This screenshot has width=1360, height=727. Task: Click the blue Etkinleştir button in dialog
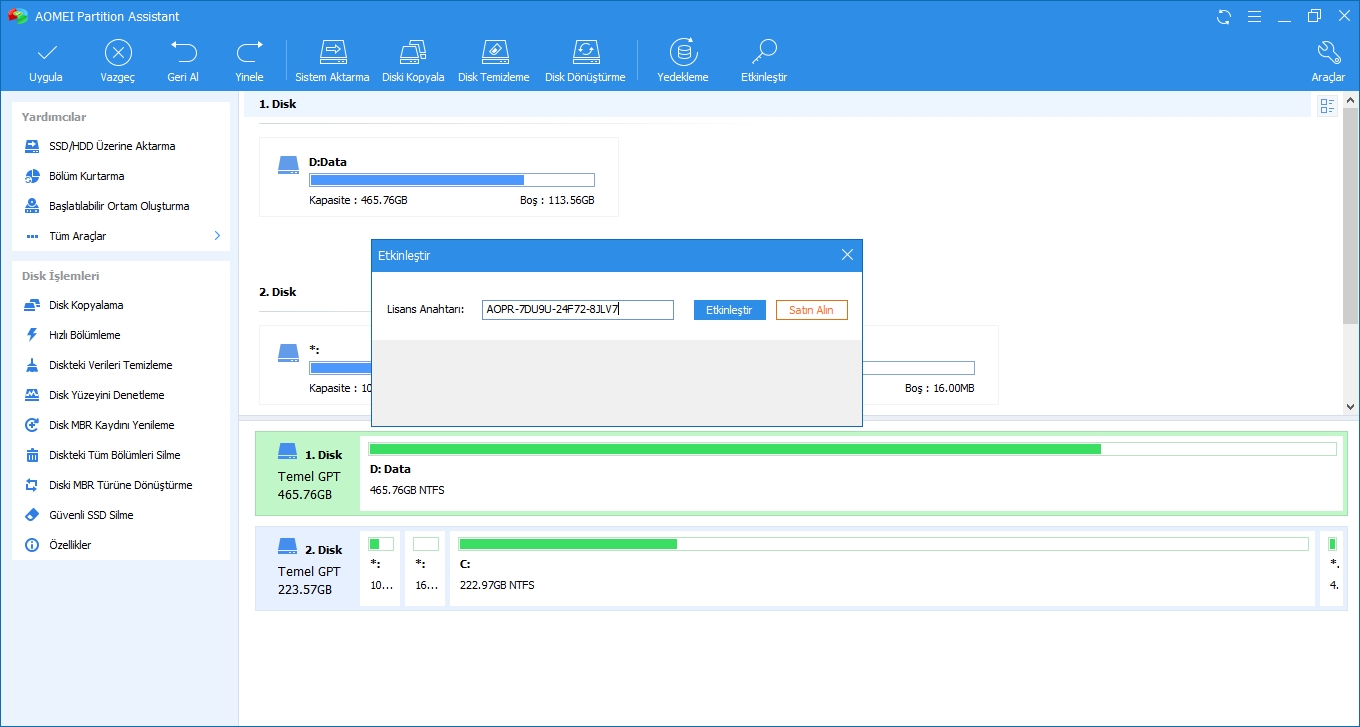(729, 310)
